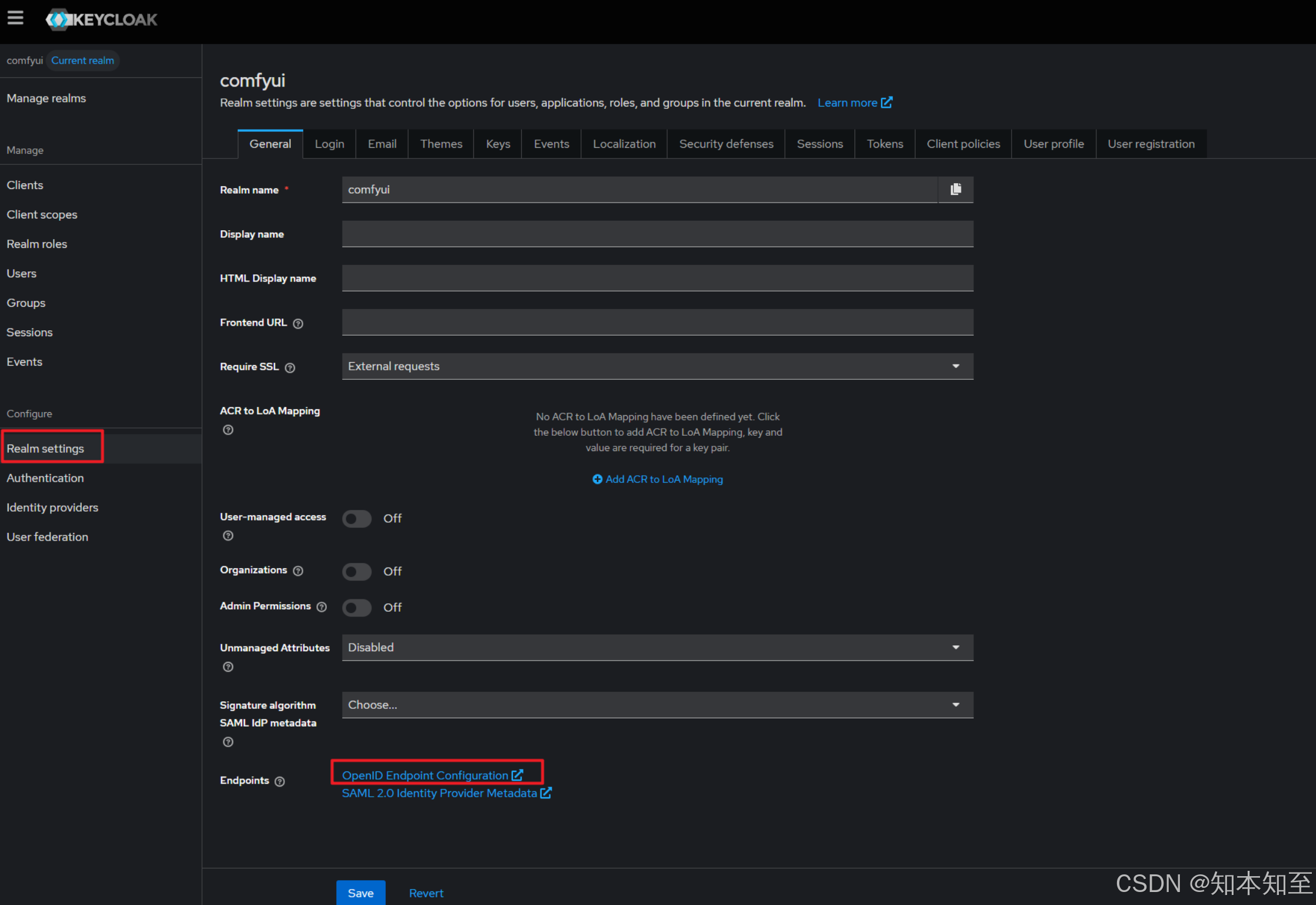
Task: Click the Display name input field
Action: 657,234
